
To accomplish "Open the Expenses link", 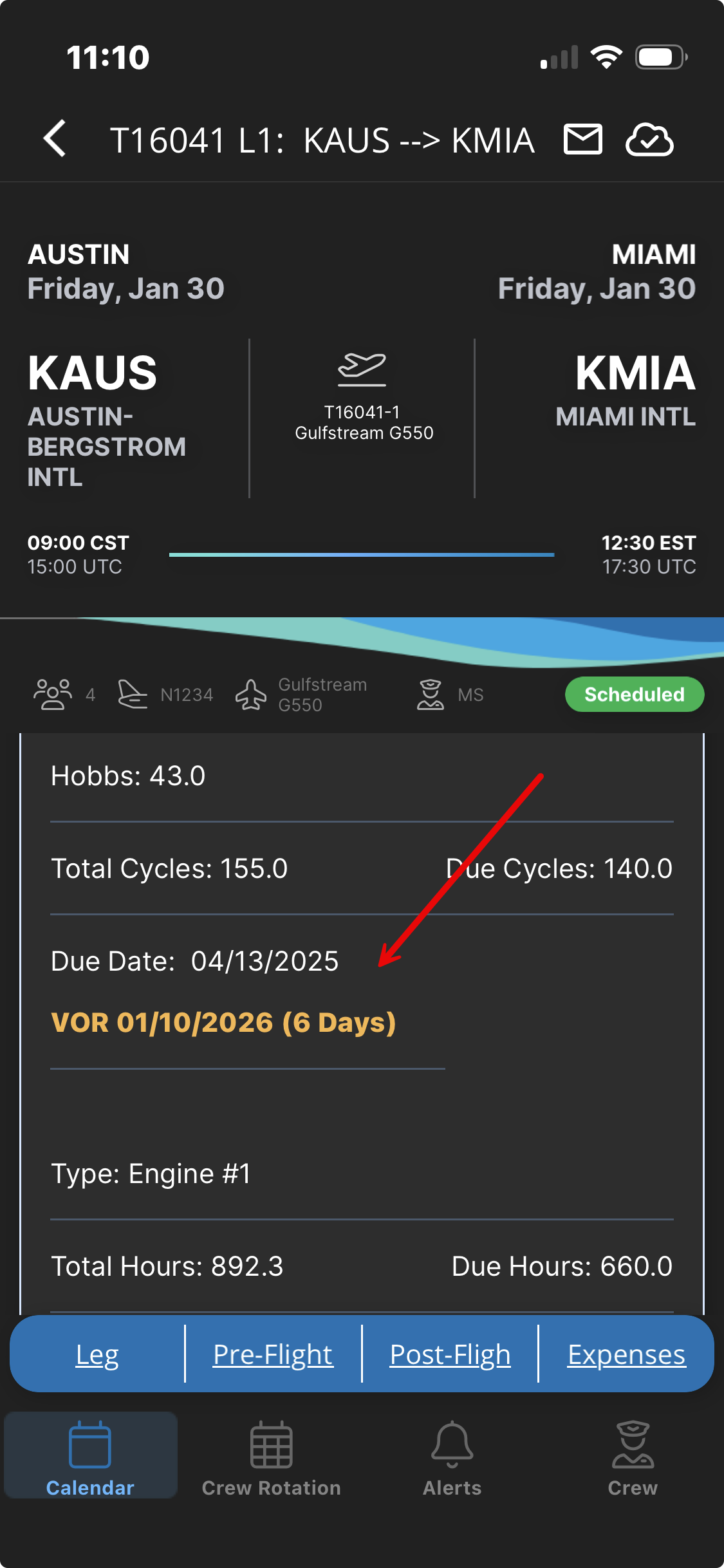I will tap(626, 1354).
